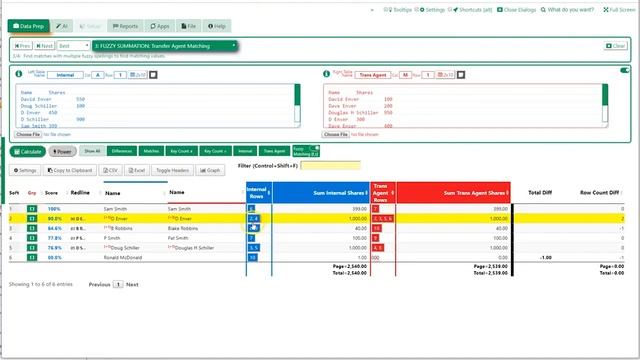
Task: Toggle the switch at the right table panel corner
Action: [624, 70]
